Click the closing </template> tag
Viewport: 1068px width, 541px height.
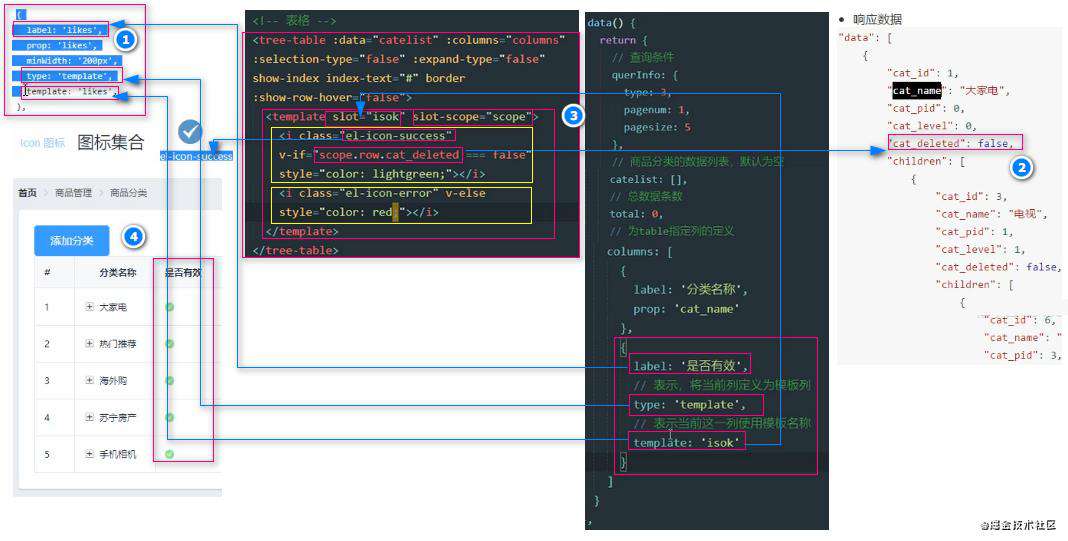302,231
